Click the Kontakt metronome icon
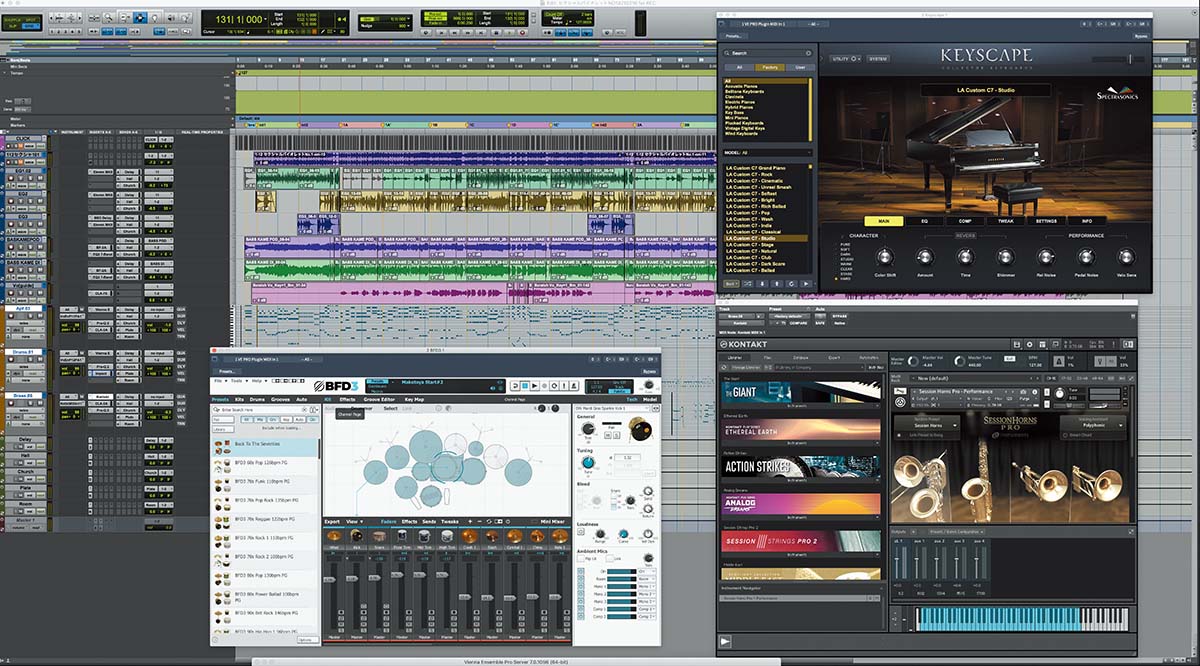The height and width of the screenshot is (666, 1200). click(1058, 362)
